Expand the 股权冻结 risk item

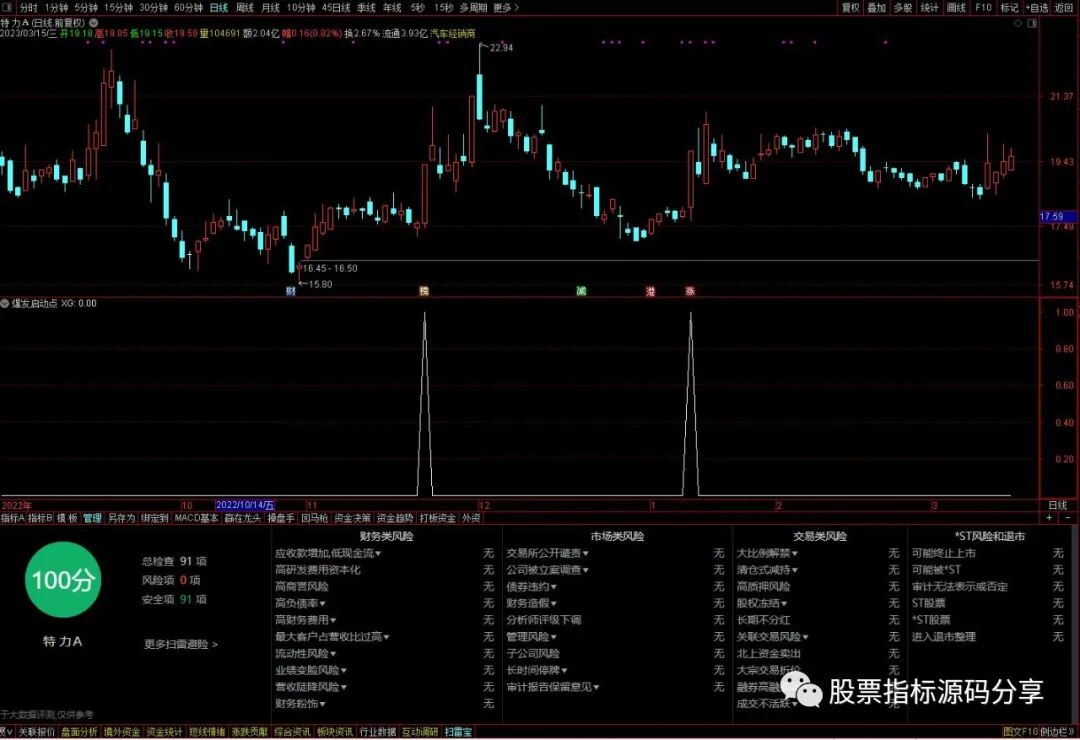tap(762, 604)
